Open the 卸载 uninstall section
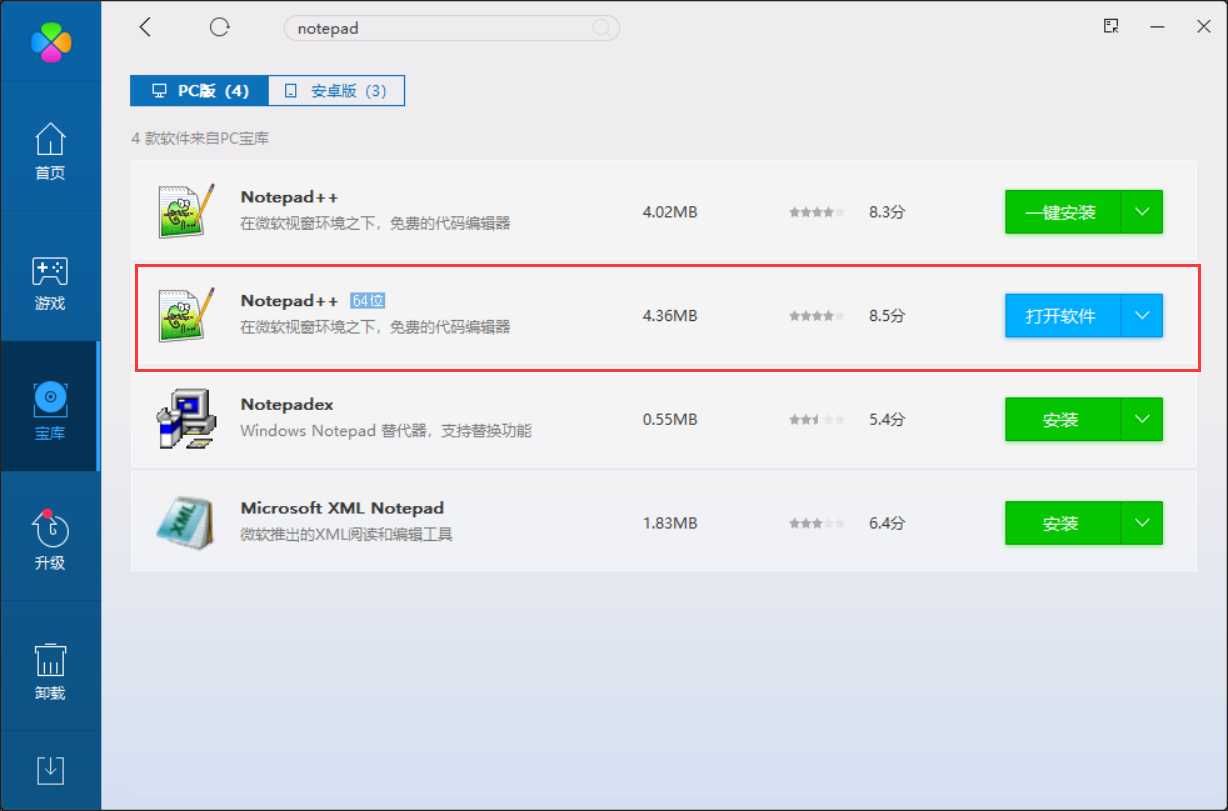 50,670
